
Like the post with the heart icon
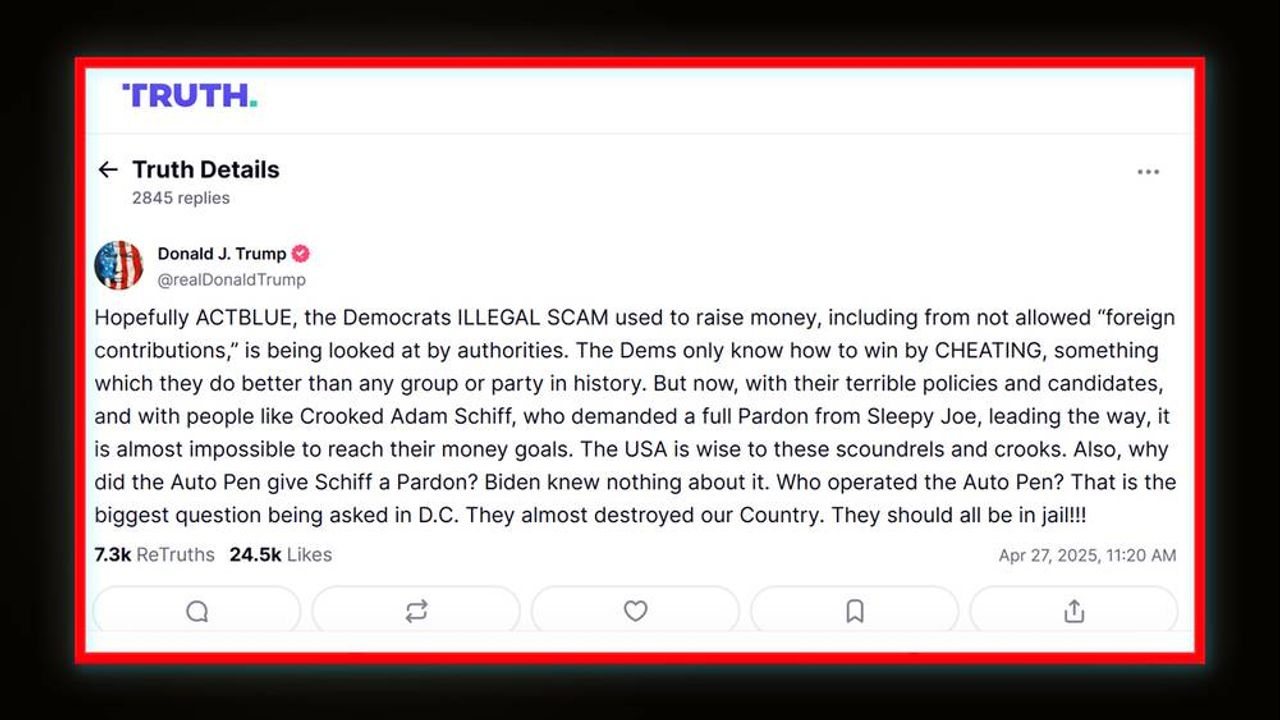[x=635, y=611]
